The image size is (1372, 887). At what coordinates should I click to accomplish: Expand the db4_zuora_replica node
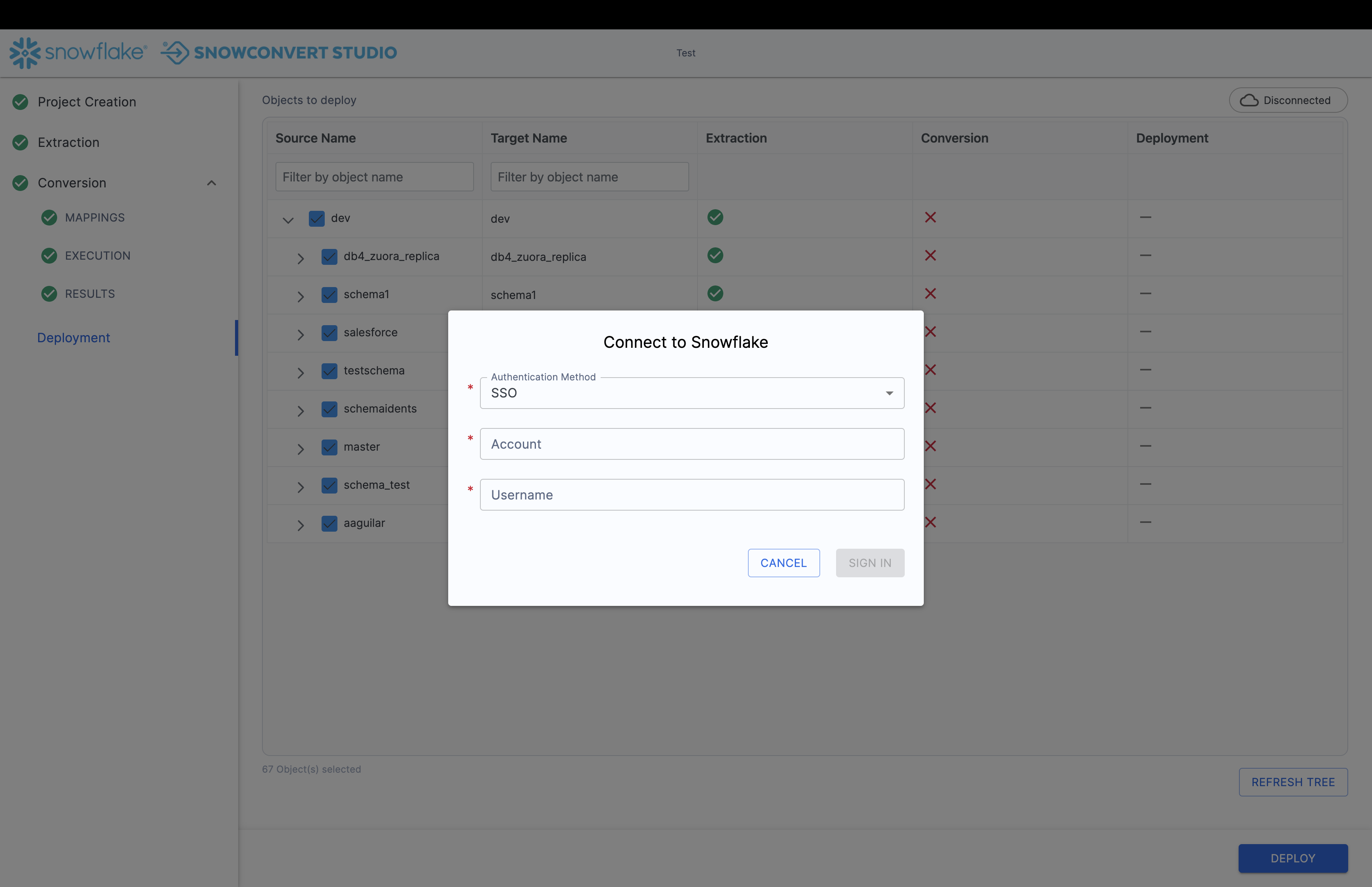click(301, 258)
